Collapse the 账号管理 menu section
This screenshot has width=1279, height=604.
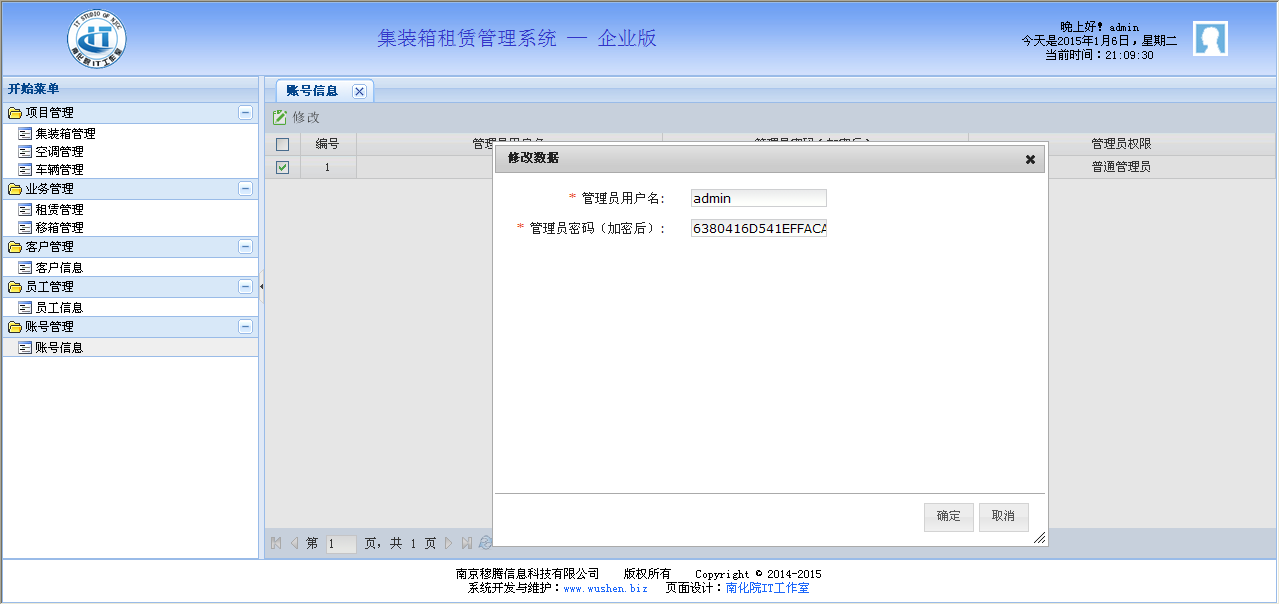(x=245, y=327)
